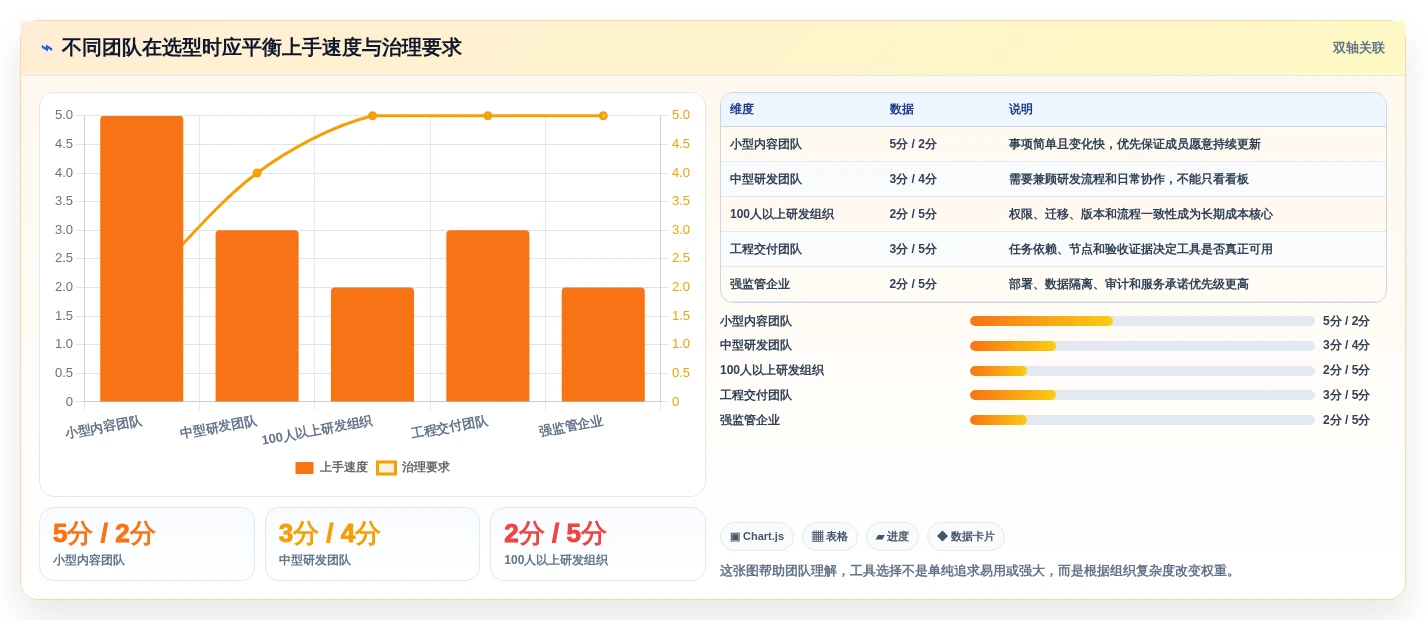Click the 小型内容团队 orange chart bar

point(142,259)
